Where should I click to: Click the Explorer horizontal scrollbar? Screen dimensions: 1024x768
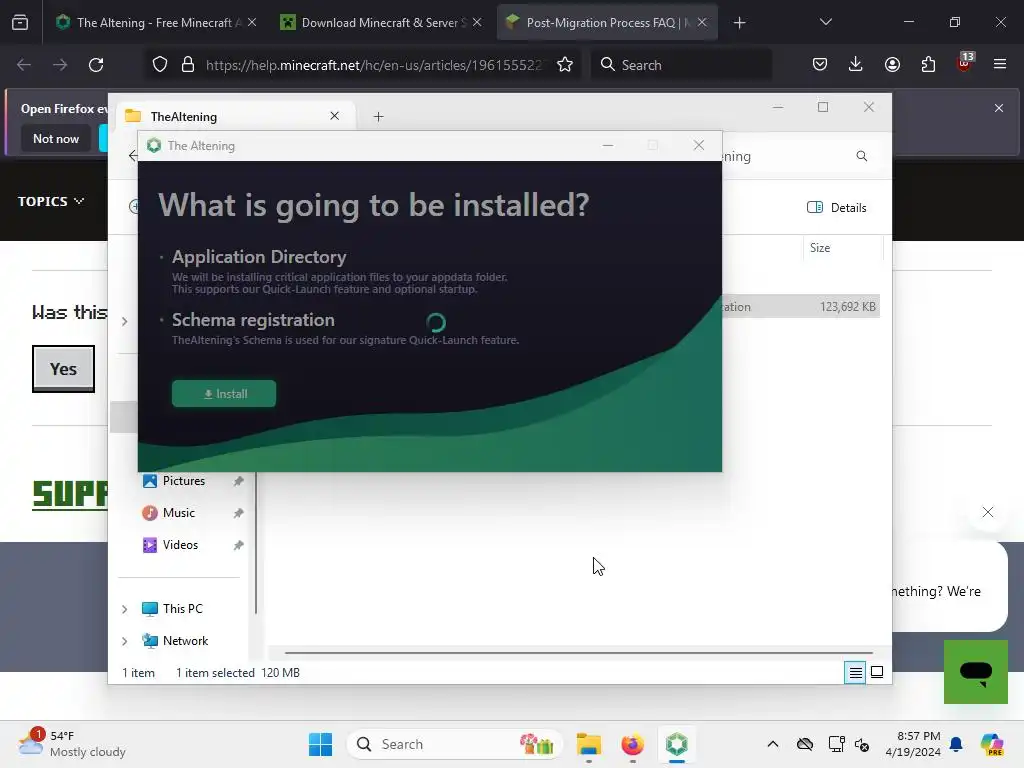point(579,652)
